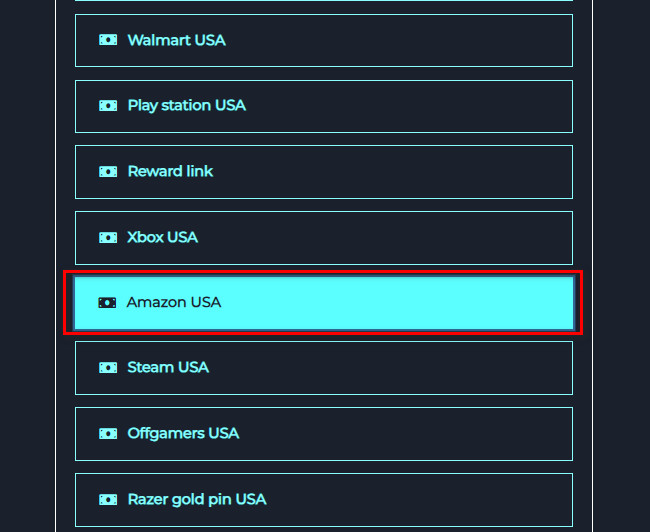Click the money icon beside Walmart USA
This screenshot has height=532, width=650.
point(108,40)
